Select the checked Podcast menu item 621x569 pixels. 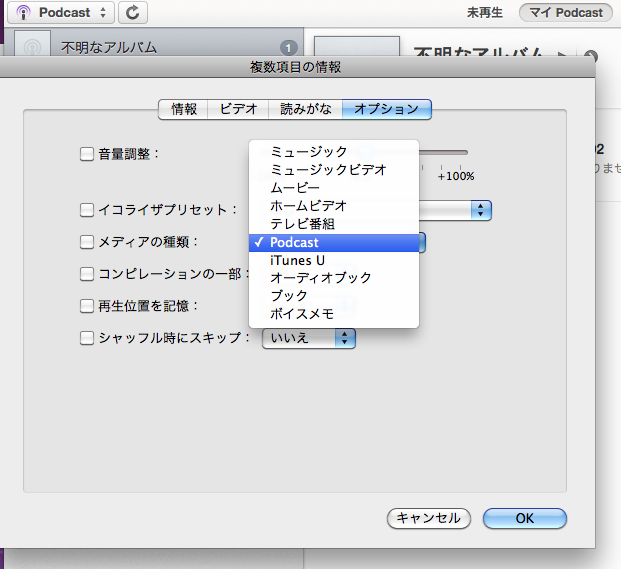coord(334,242)
